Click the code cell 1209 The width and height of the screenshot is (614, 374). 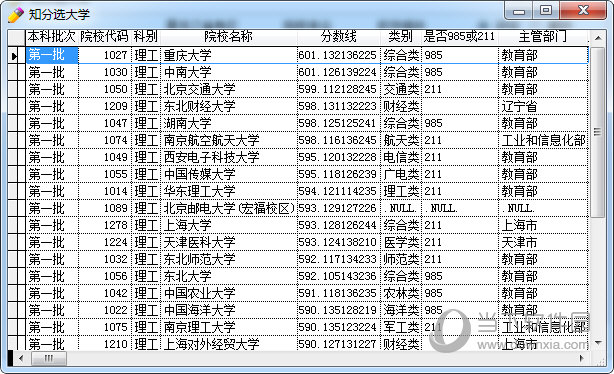[x=105, y=107]
